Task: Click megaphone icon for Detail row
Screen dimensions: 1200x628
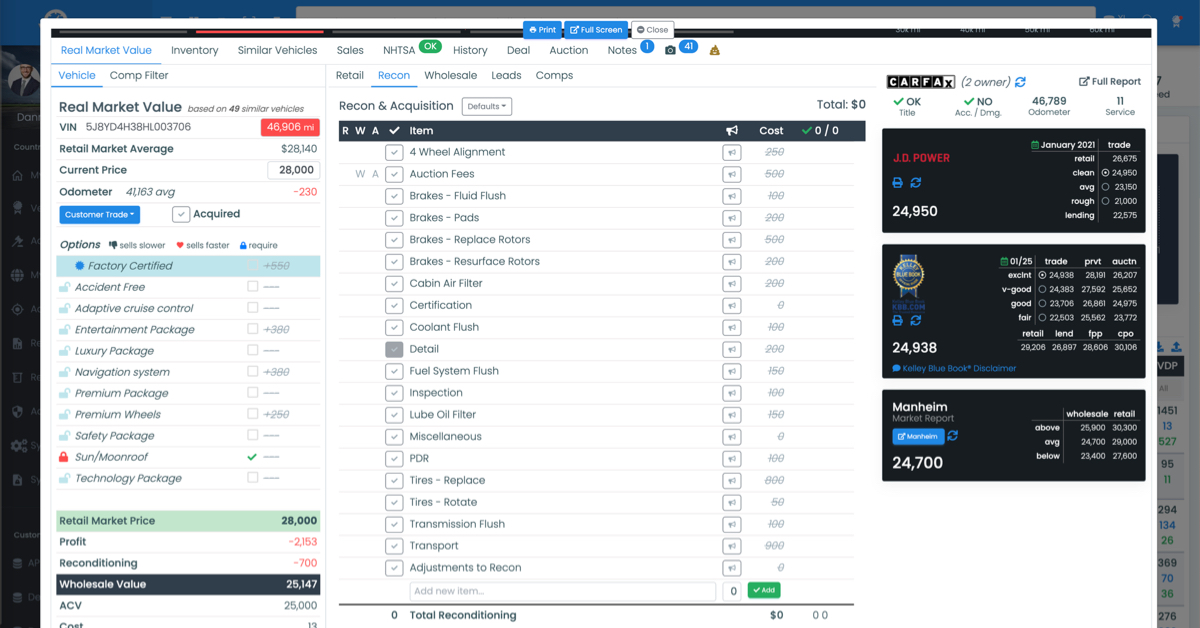Action: pos(731,349)
